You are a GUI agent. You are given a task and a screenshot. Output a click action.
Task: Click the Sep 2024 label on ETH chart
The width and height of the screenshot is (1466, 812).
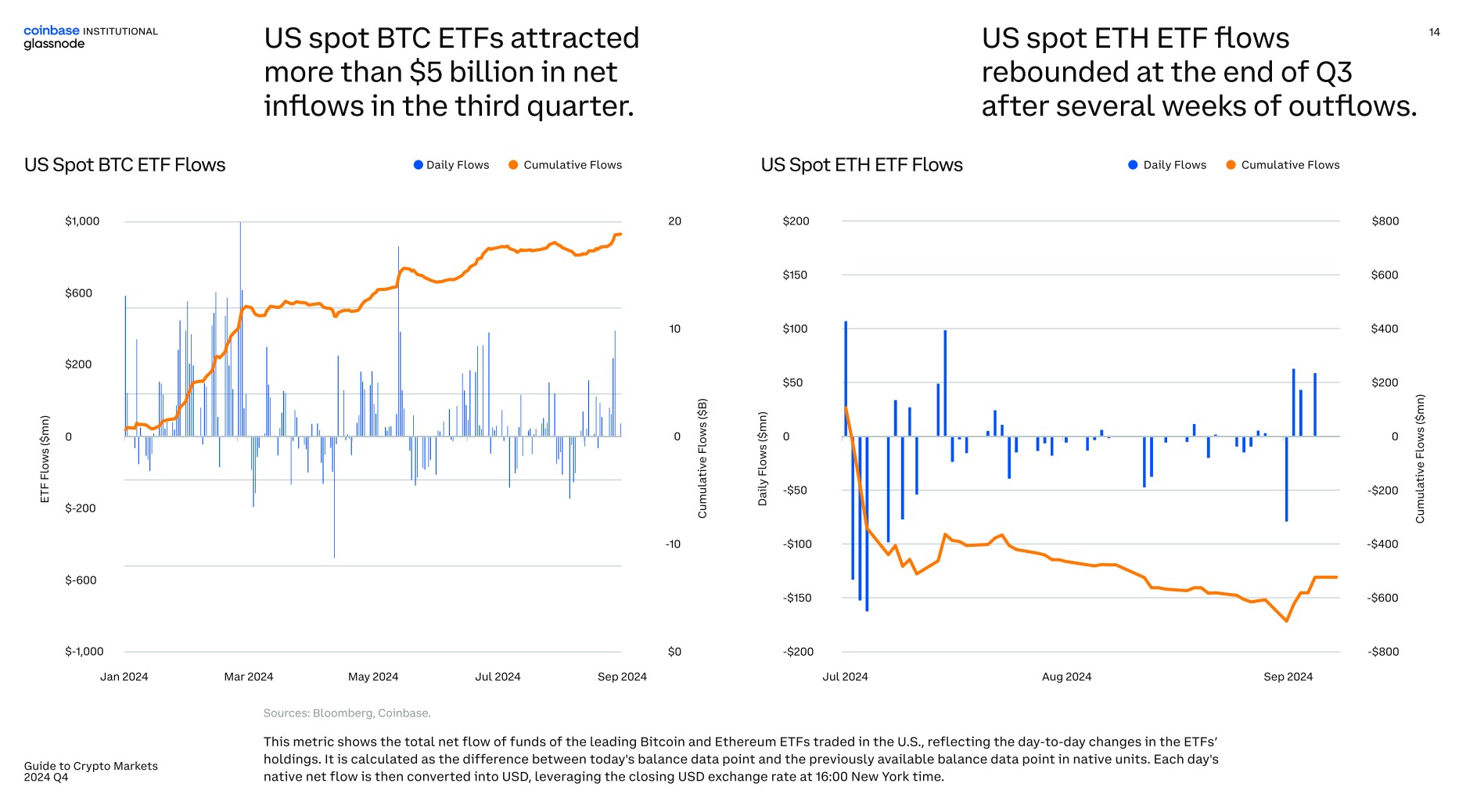click(1288, 677)
